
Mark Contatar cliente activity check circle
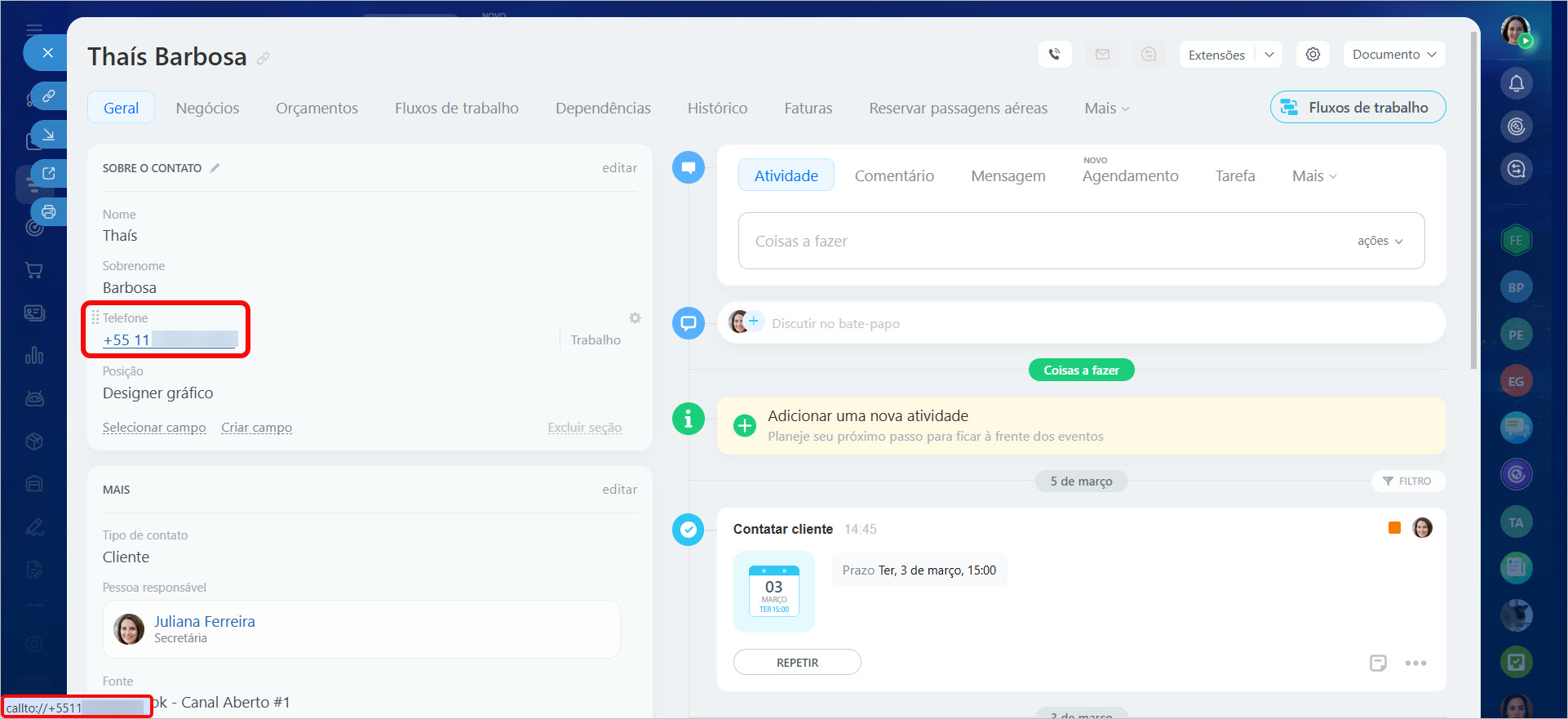coord(688,530)
